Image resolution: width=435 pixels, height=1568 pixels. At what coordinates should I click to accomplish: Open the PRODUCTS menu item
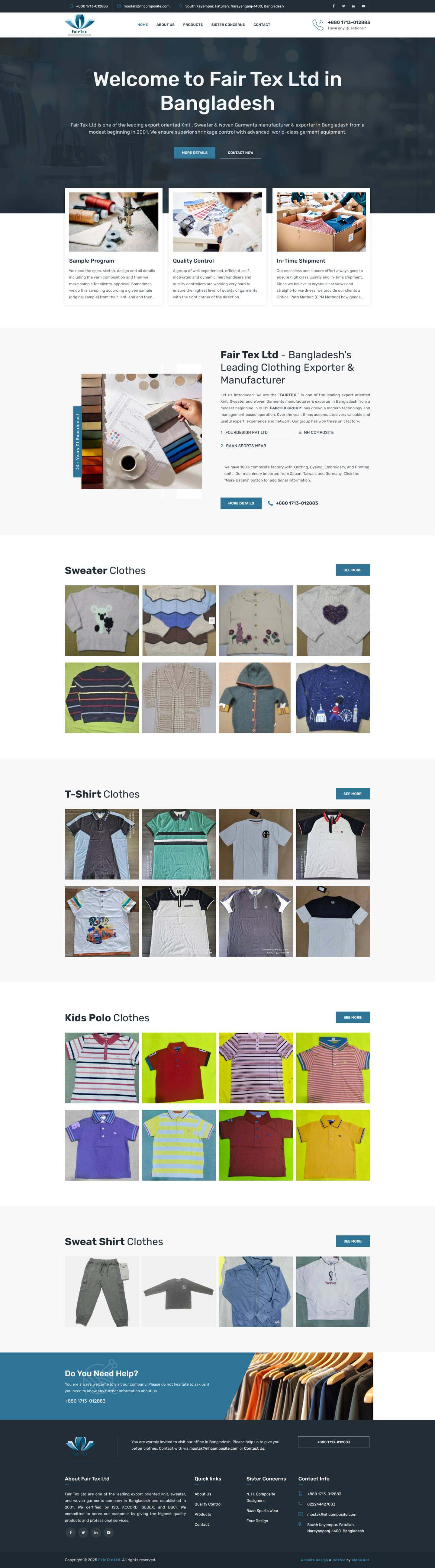(193, 25)
